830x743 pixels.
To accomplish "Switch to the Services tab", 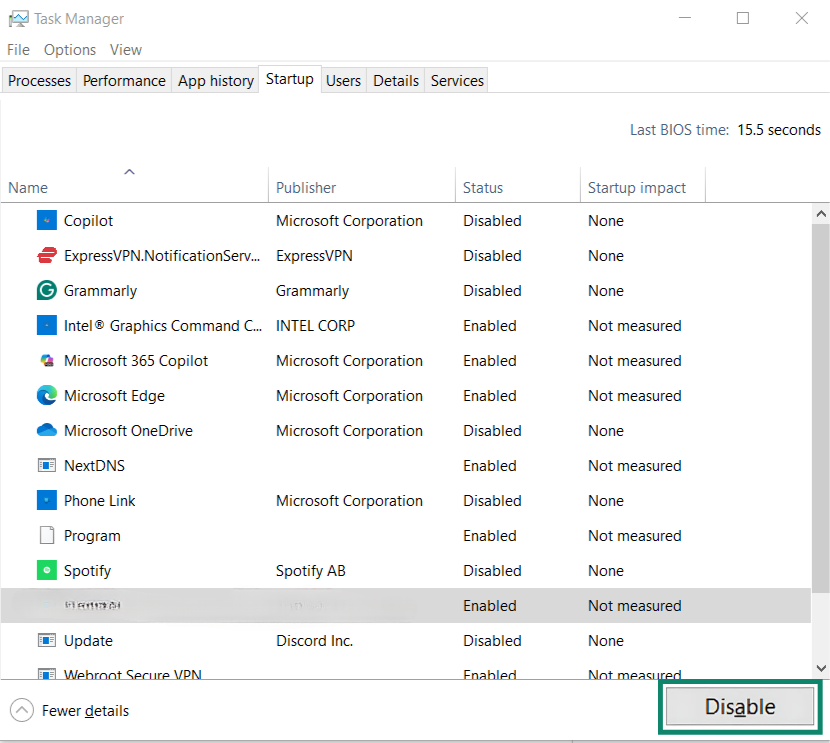I will click(457, 80).
